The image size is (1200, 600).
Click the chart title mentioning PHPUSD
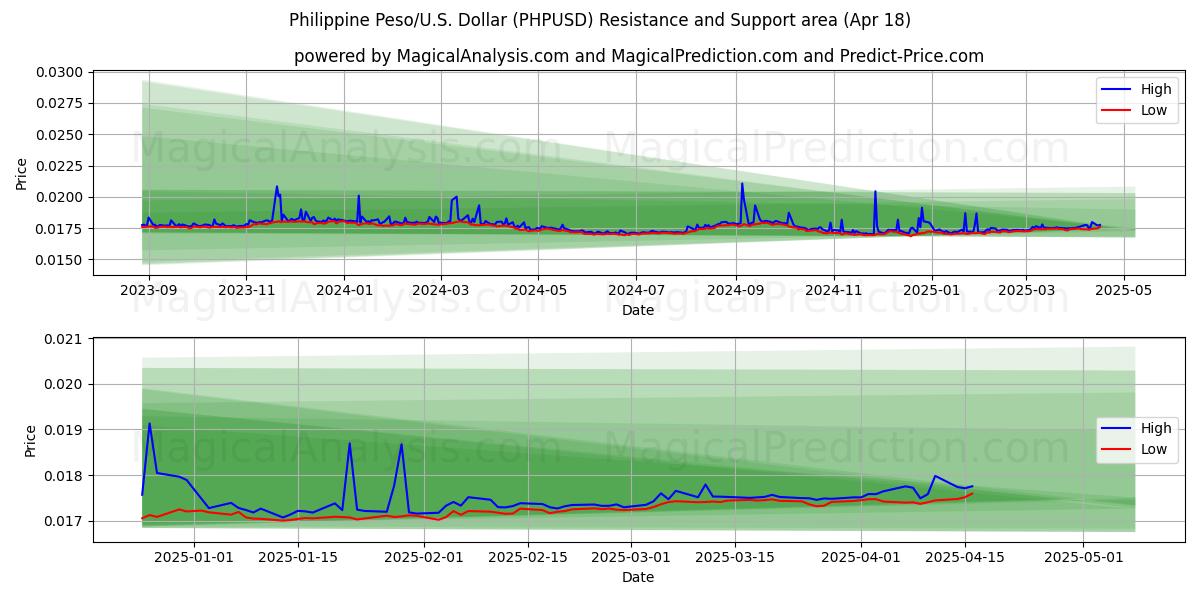600,20
